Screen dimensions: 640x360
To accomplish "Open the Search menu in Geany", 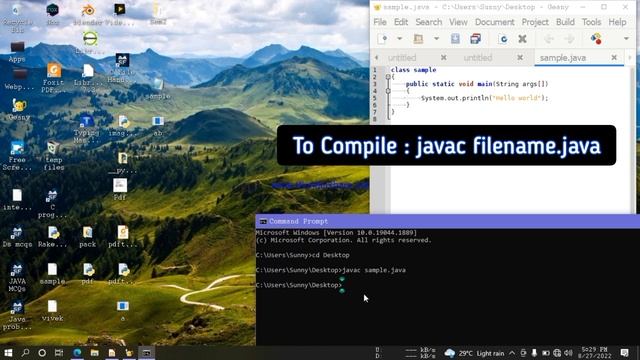I will (x=429, y=22).
